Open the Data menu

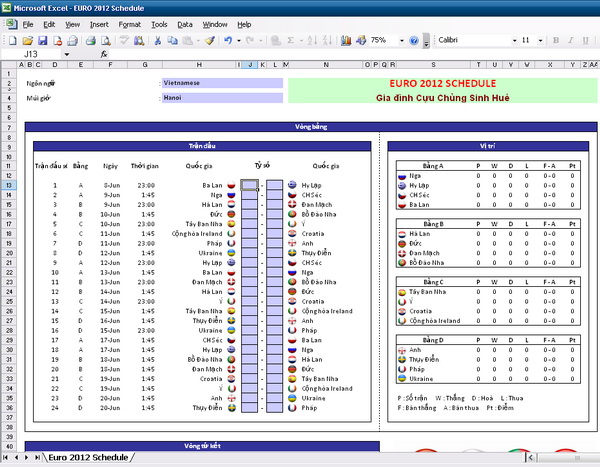[185, 23]
